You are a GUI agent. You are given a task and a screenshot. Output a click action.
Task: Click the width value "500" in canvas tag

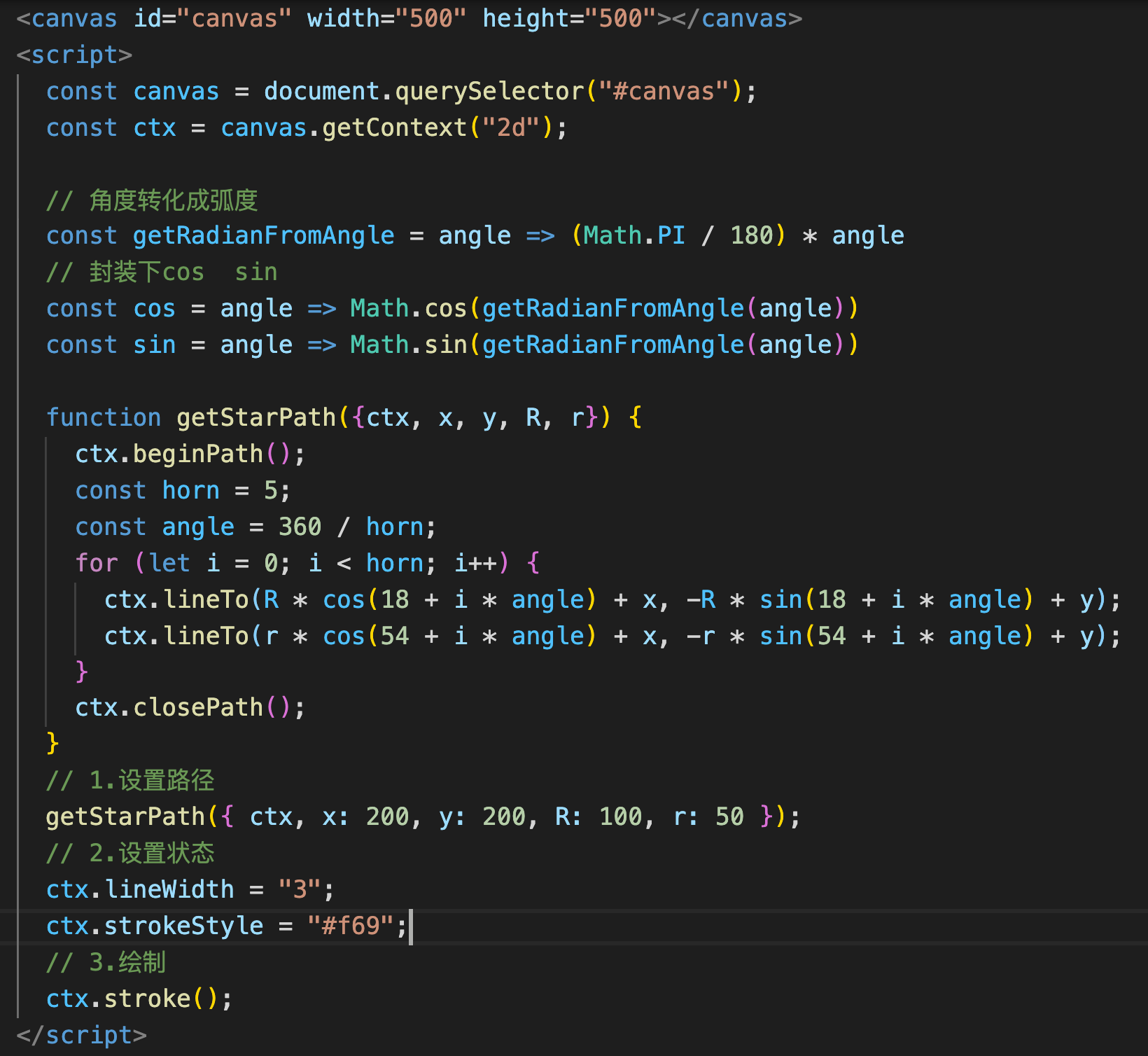[x=431, y=18]
